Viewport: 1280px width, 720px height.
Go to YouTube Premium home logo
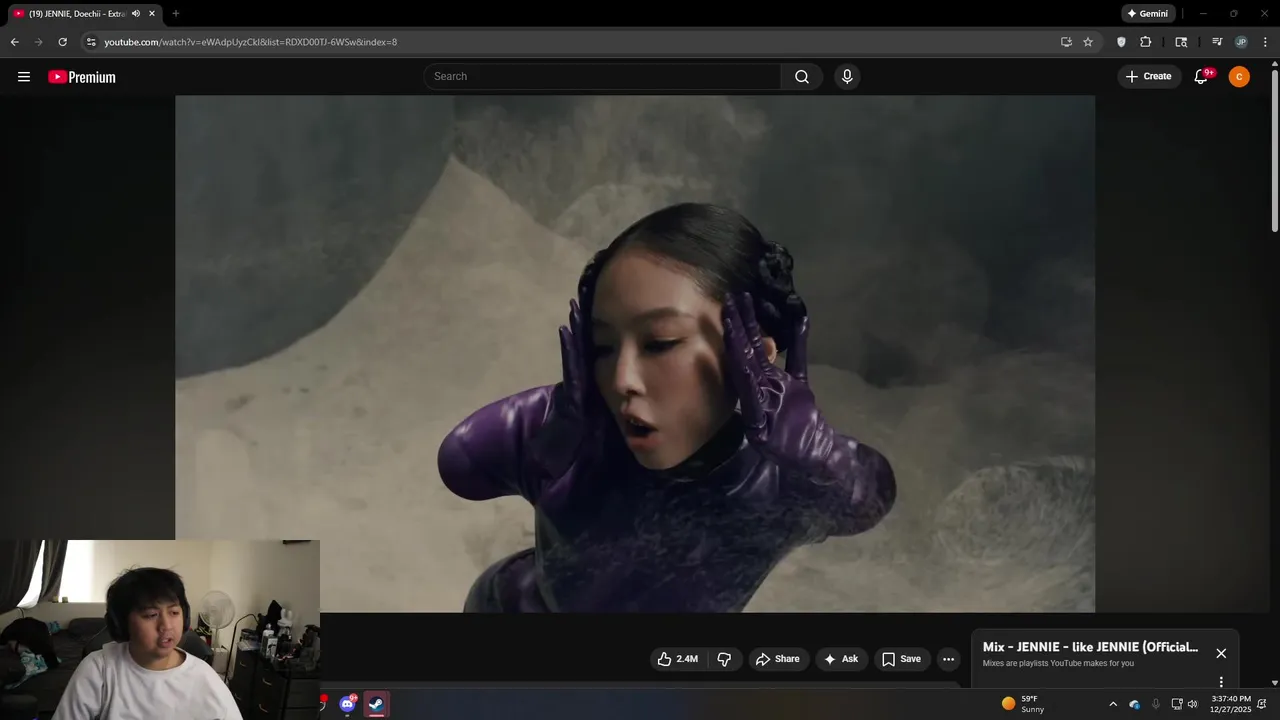pos(82,77)
